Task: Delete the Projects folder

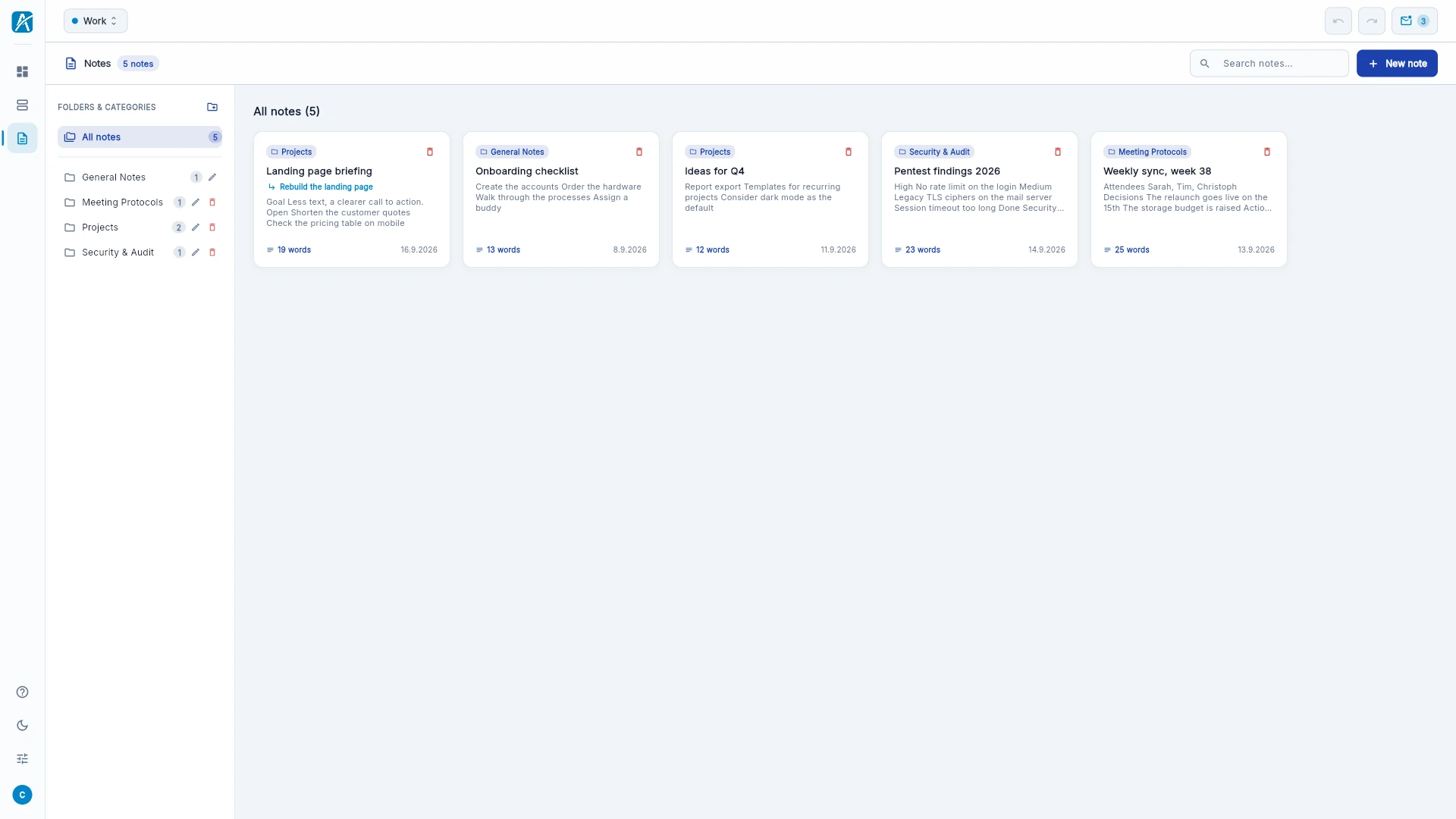Action: (x=212, y=227)
